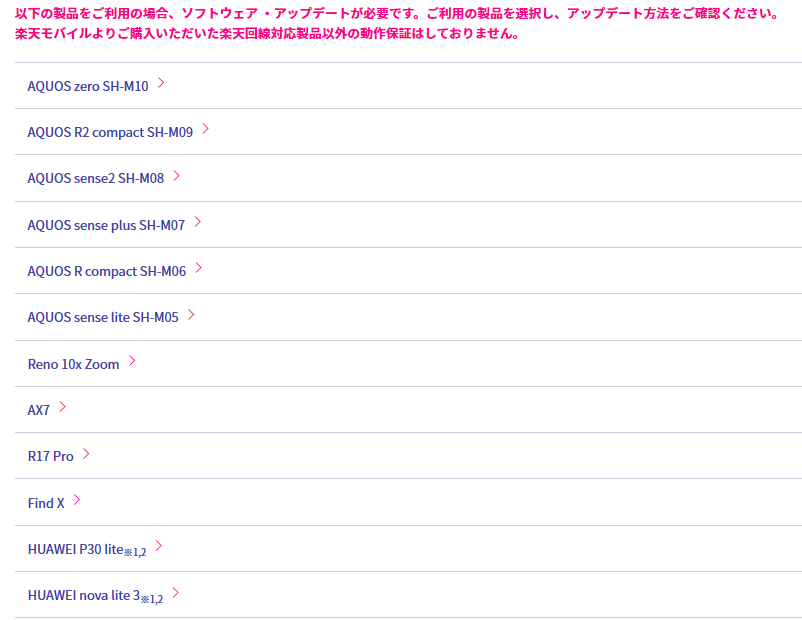Open the AQUOS sense lite SH-M05 link

point(103,317)
